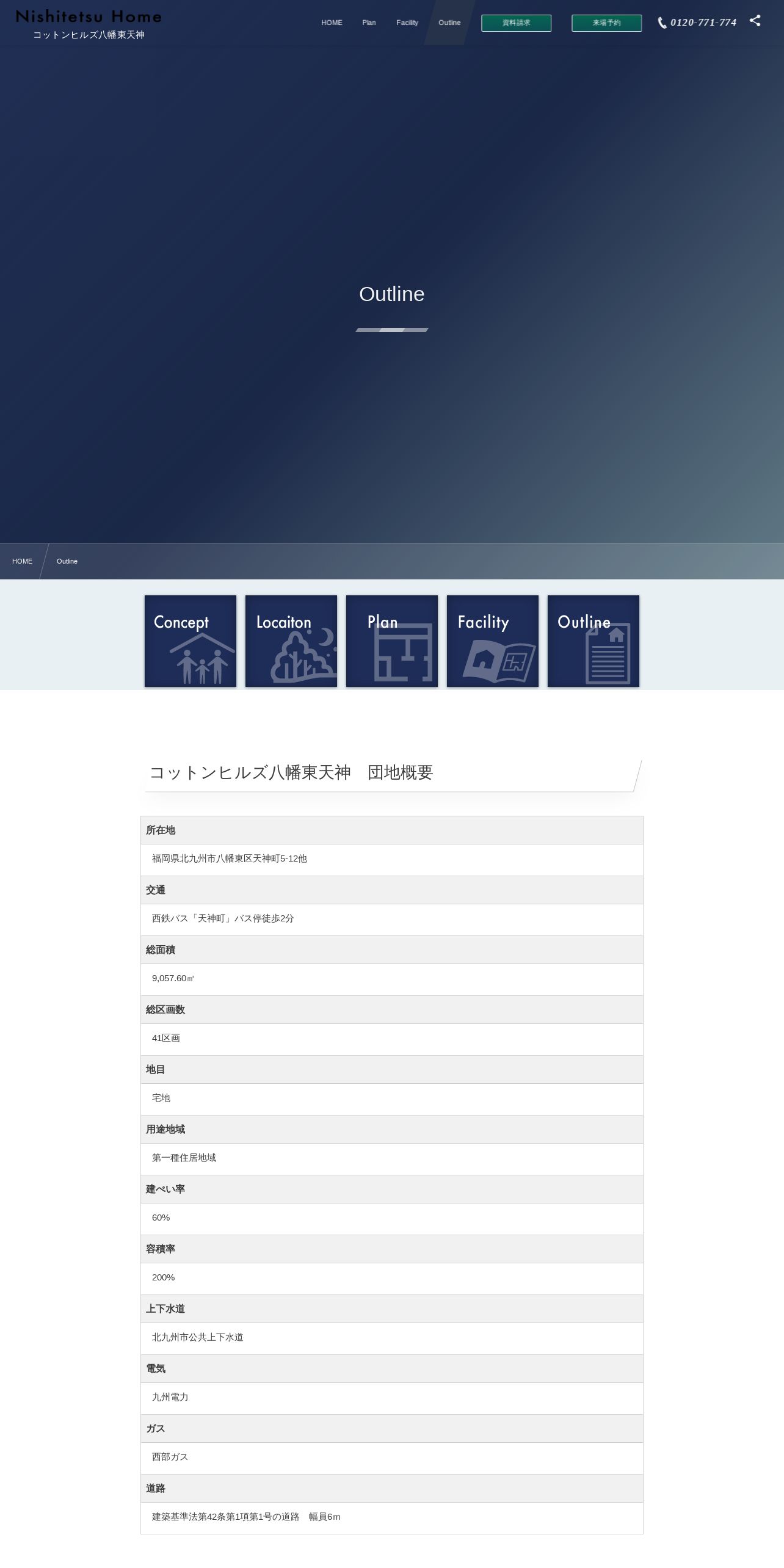Click the ガス row header

pos(392,1429)
